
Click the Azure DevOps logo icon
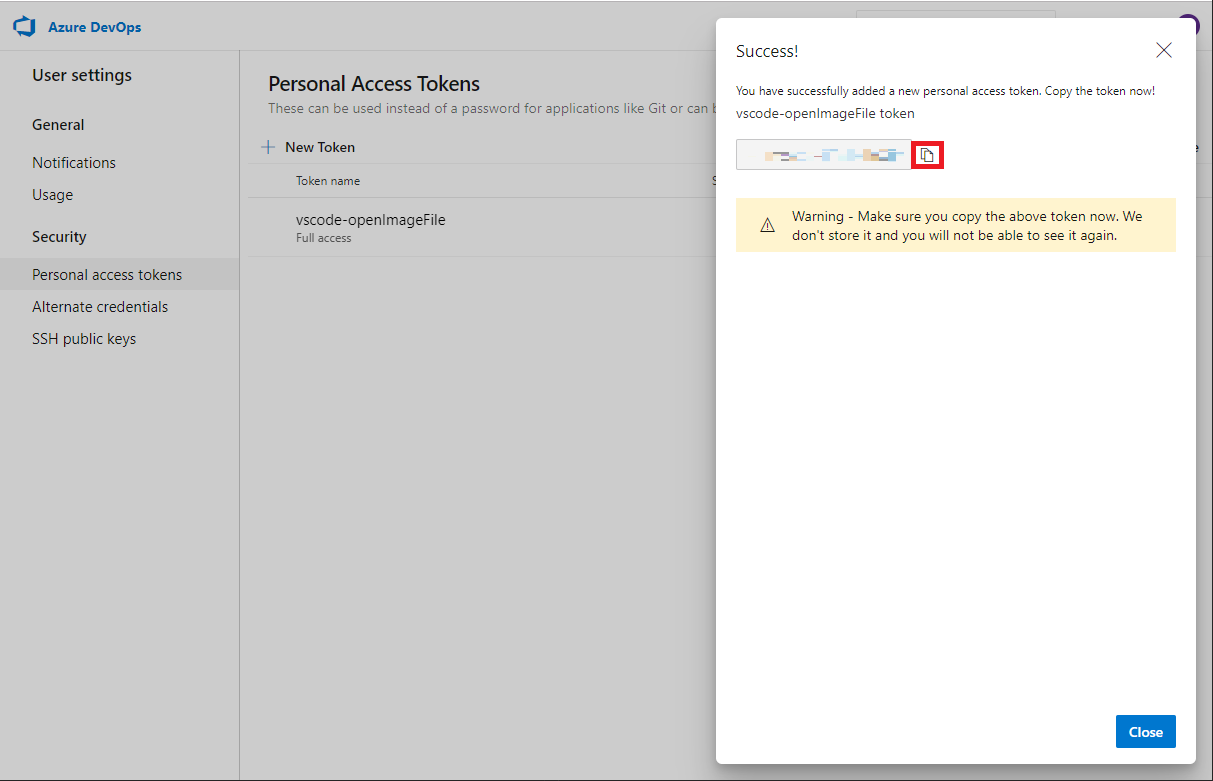coord(24,27)
